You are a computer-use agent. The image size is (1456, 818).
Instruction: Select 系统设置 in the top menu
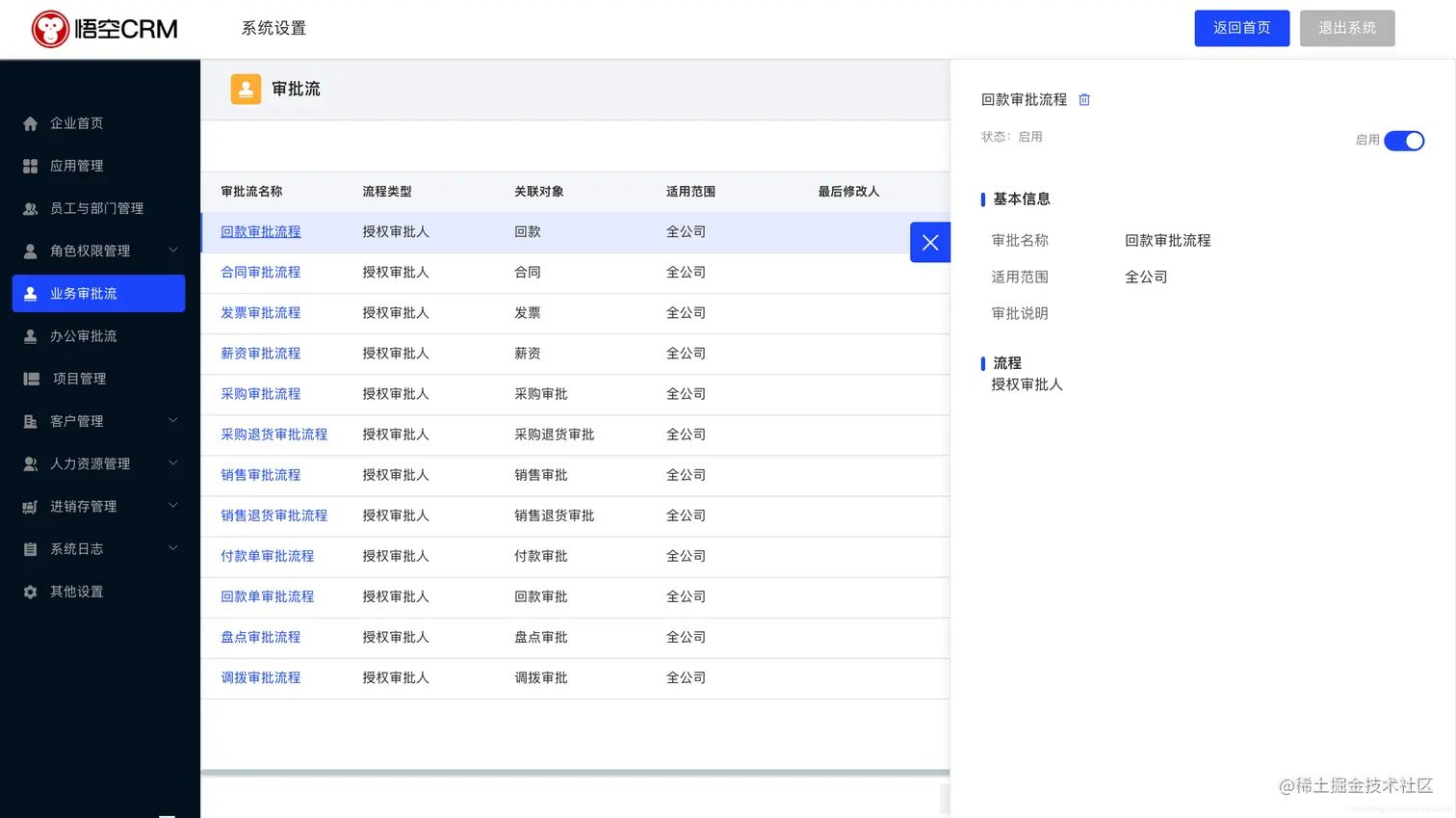pyautogui.click(x=273, y=28)
